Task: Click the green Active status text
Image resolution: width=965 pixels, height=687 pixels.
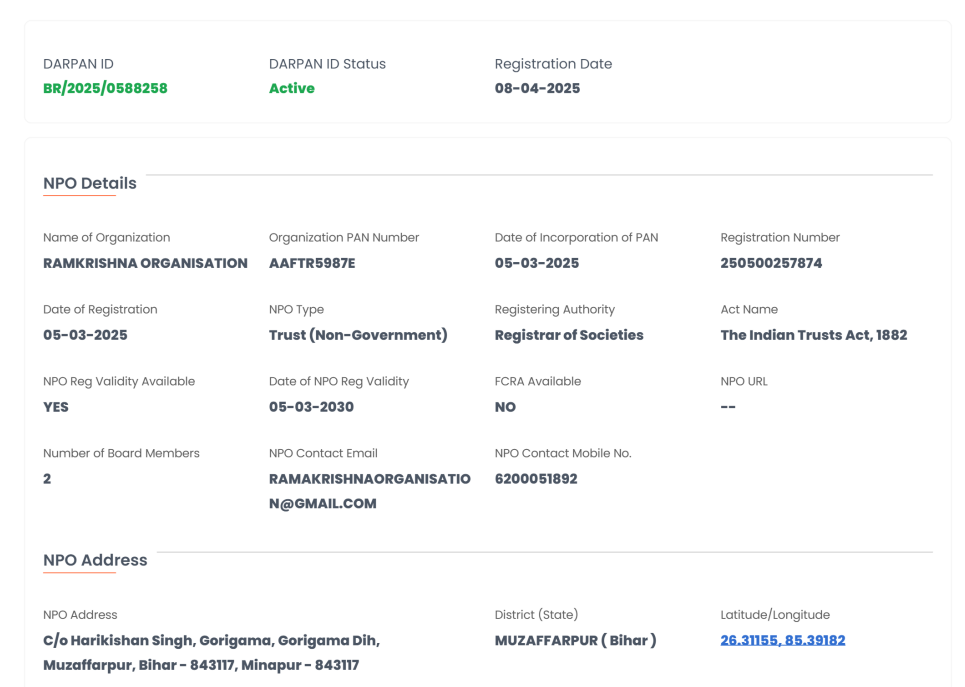Action: pyautogui.click(x=292, y=88)
